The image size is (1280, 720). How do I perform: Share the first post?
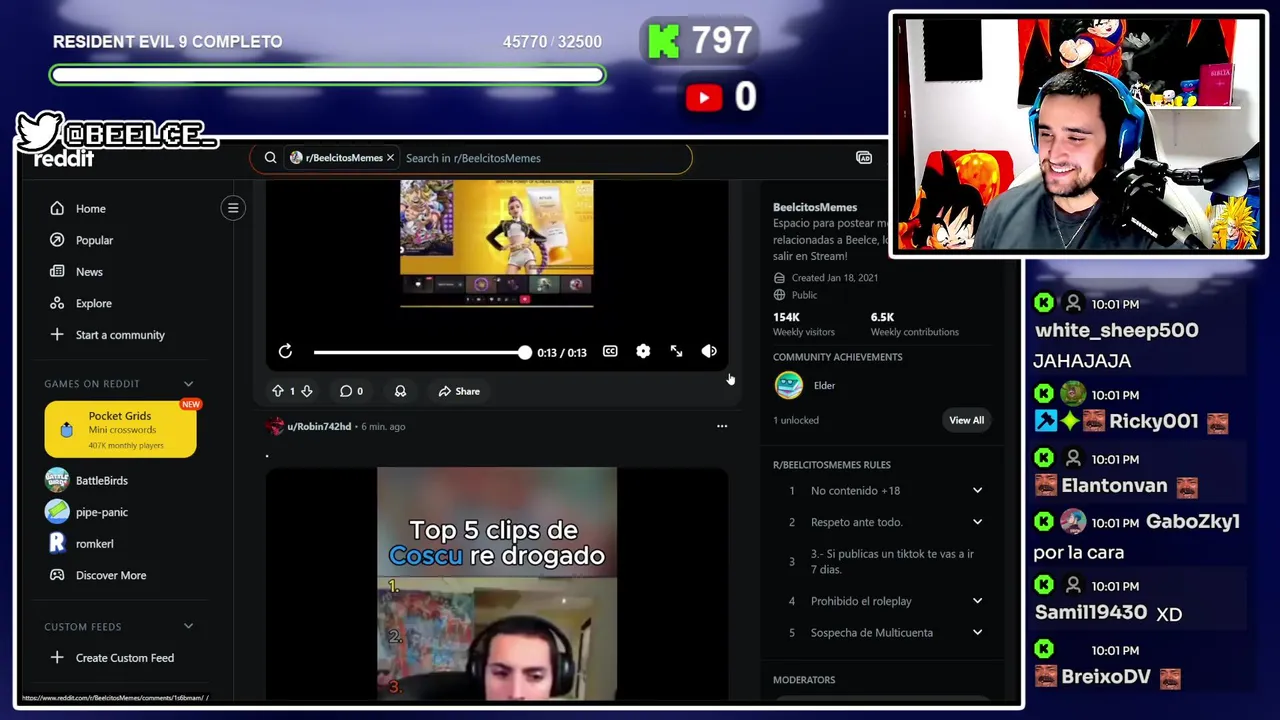coord(459,391)
